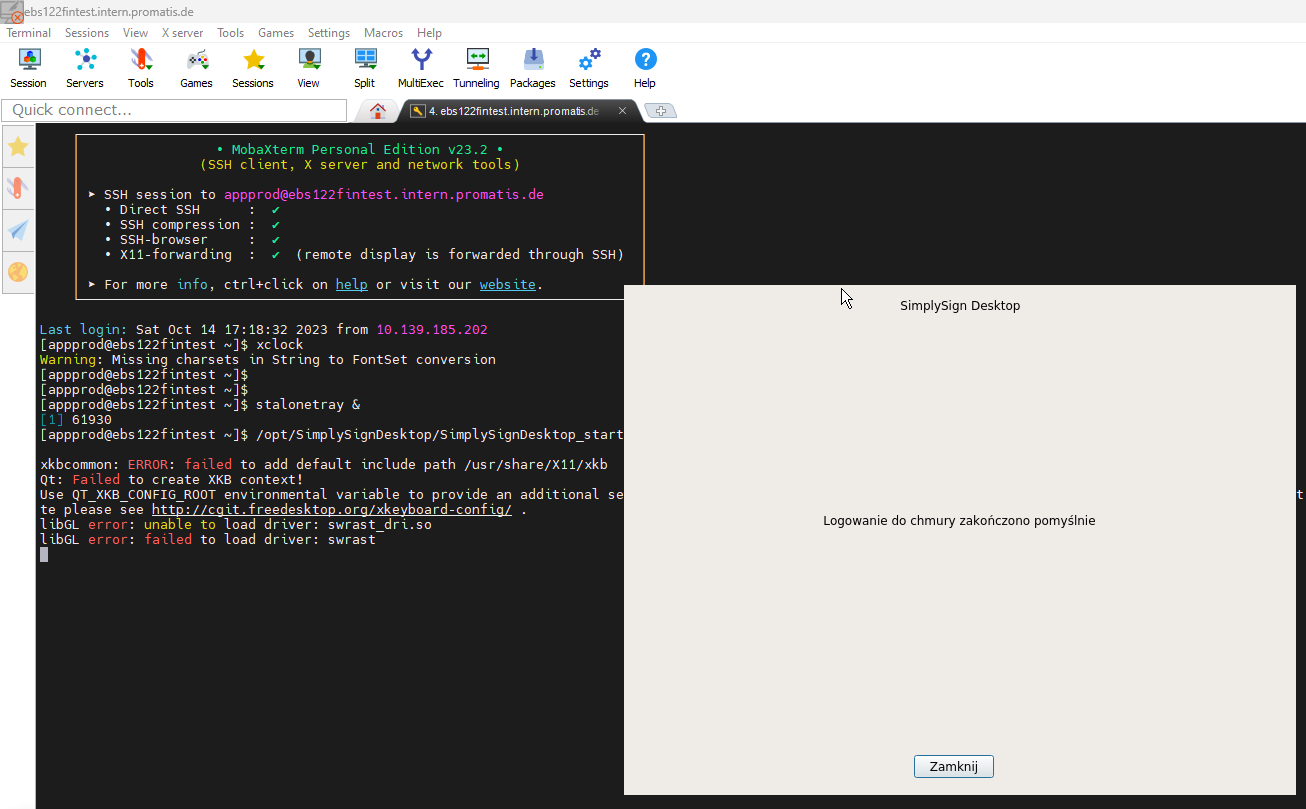This screenshot has width=1306, height=809.
Task: Click the SSH-browser line in banner
Action: click(191, 240)
